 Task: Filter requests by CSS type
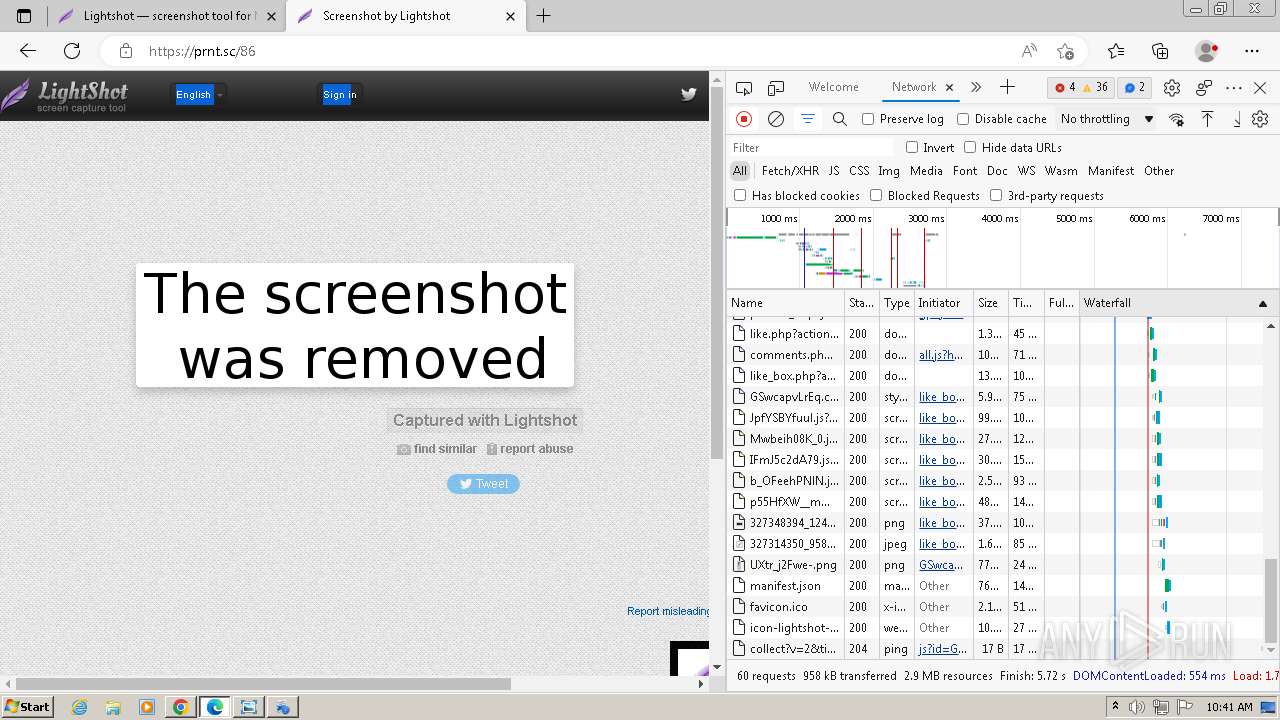(x=859, y=171)
